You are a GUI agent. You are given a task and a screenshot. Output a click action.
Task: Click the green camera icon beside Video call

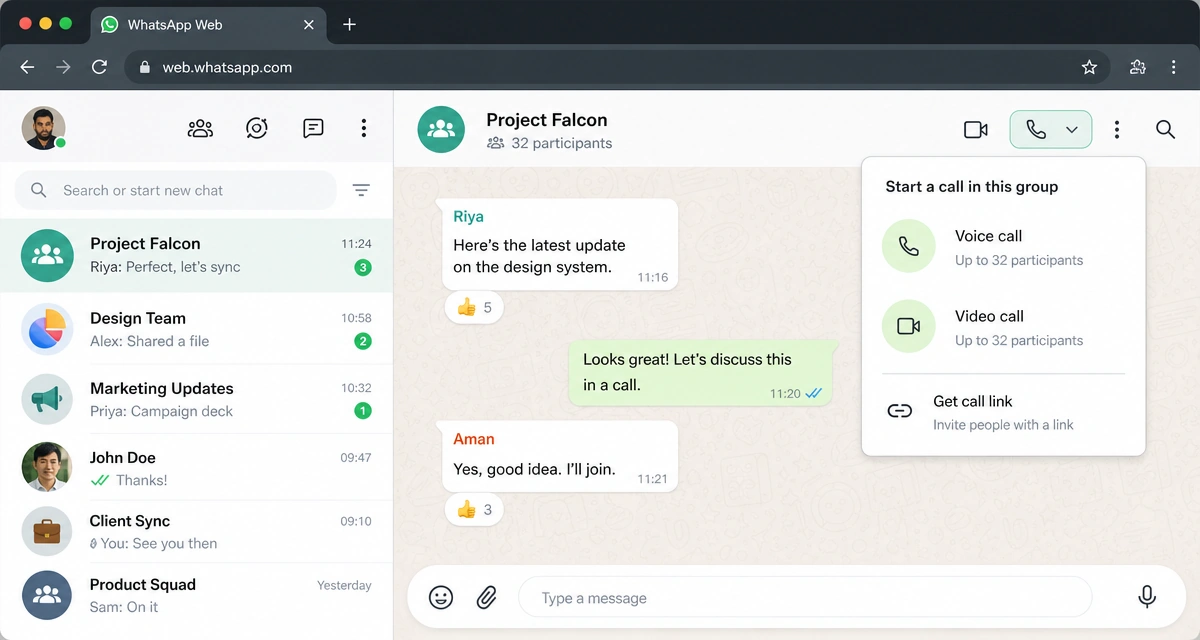point(908,326)
